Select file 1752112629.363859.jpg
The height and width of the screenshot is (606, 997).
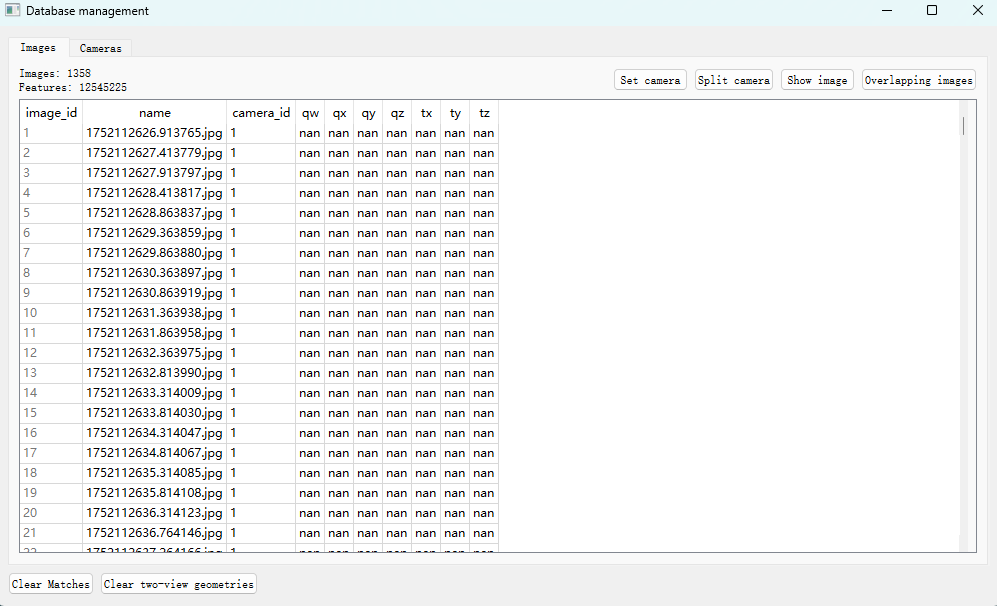coord(155,233)
